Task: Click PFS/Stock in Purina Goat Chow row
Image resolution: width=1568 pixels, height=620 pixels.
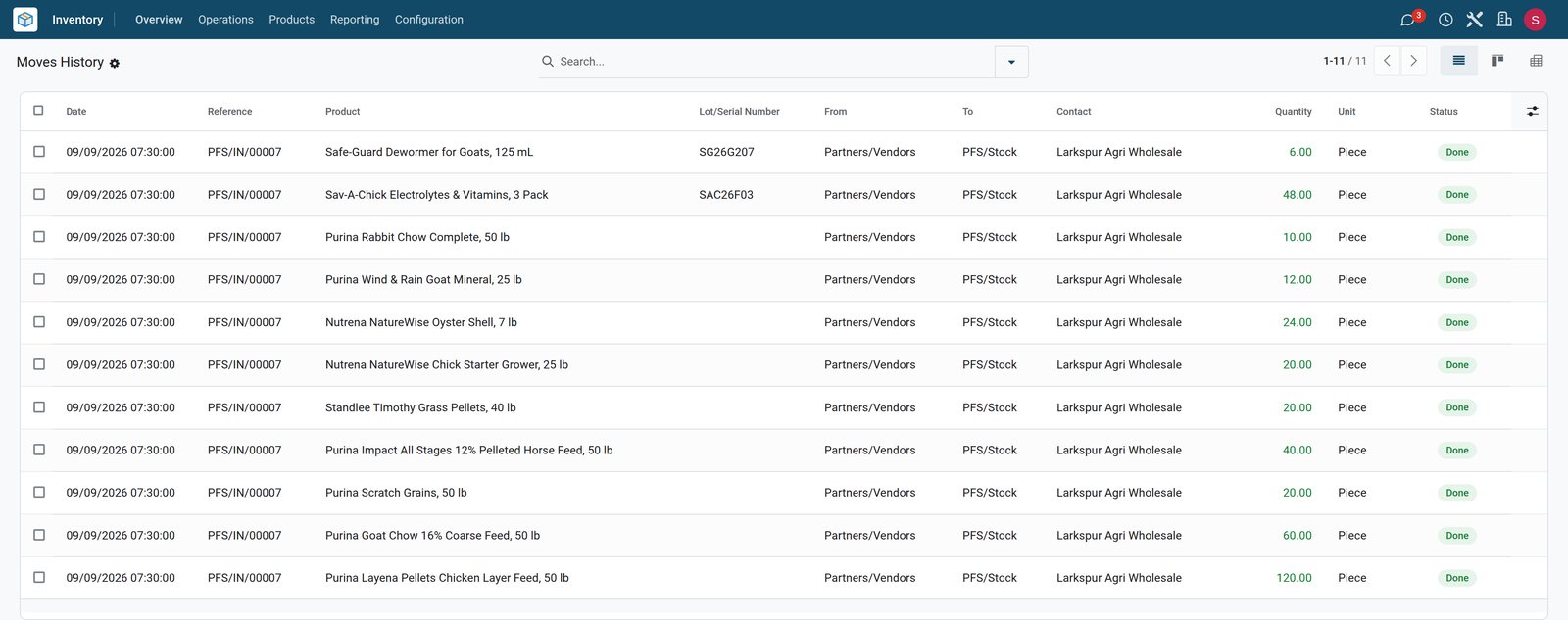Action: [990, 536]
